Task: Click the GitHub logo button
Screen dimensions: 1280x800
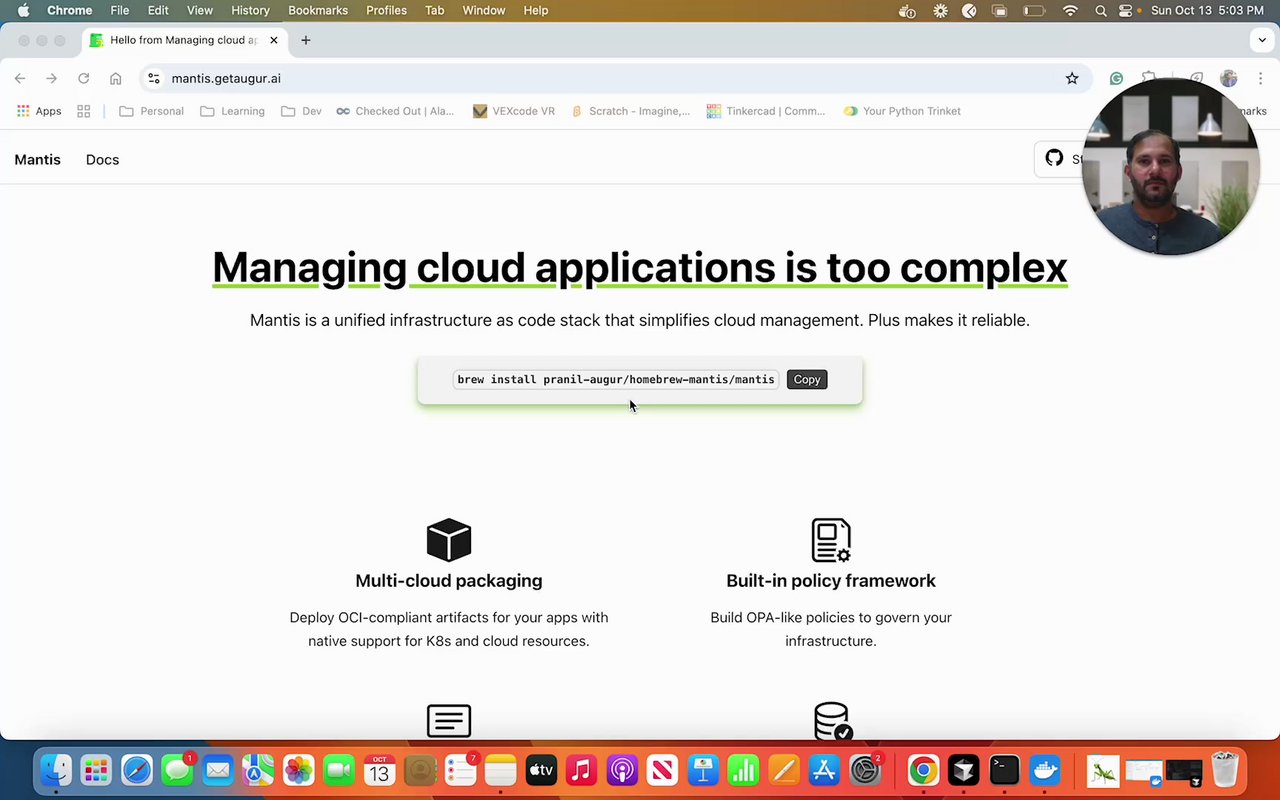Action: tap(1054, 158)
